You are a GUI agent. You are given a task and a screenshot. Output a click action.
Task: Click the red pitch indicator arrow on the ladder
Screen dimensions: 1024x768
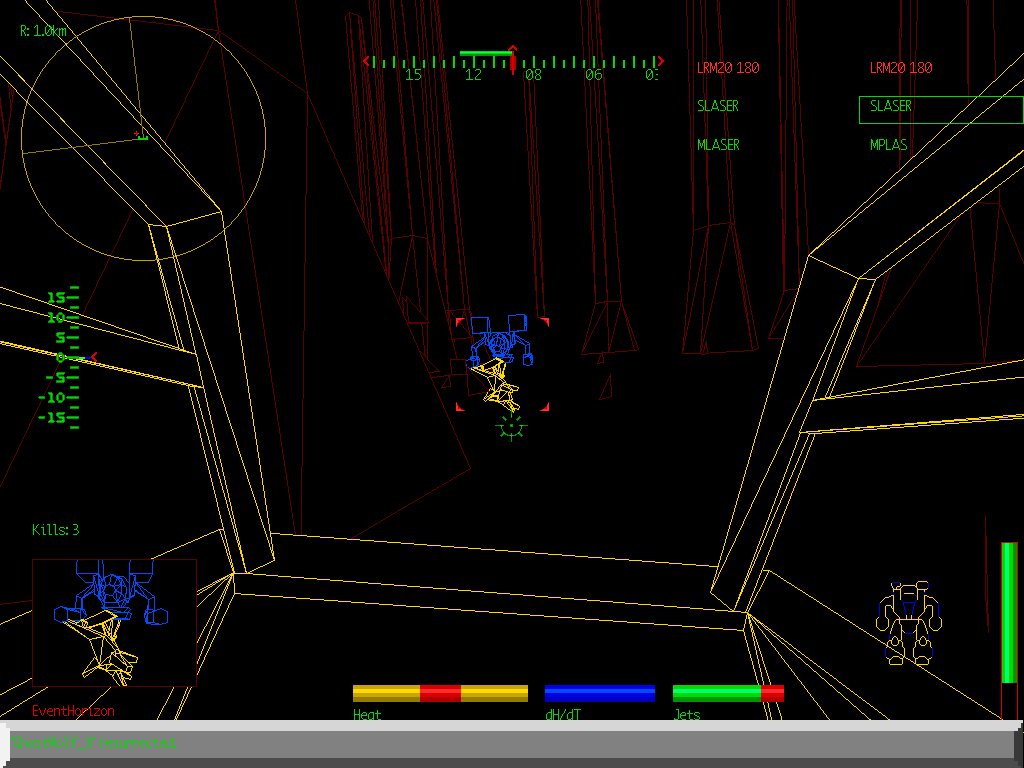(93, 357)
